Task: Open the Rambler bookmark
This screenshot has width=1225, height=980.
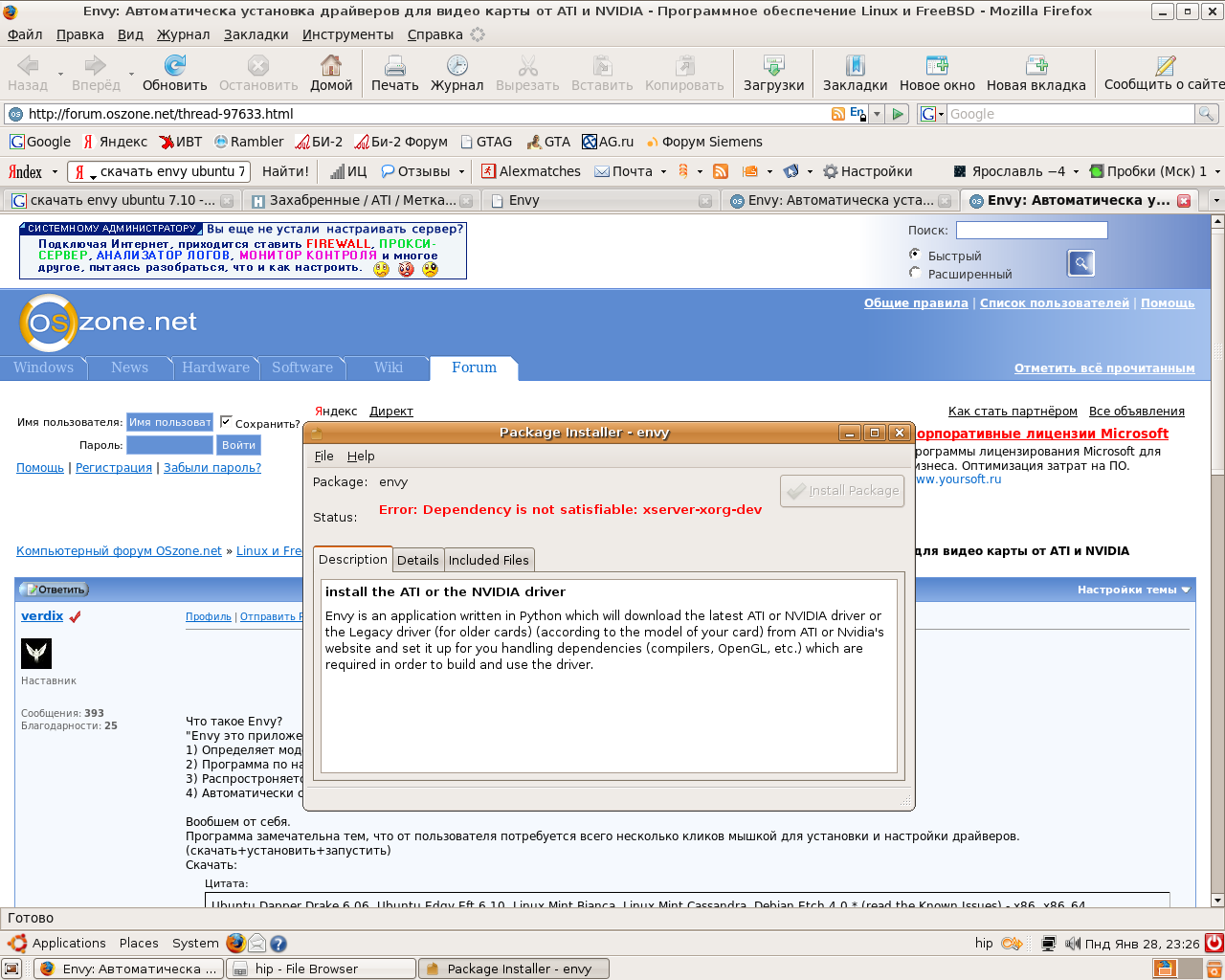Action: tap(249, 142)
